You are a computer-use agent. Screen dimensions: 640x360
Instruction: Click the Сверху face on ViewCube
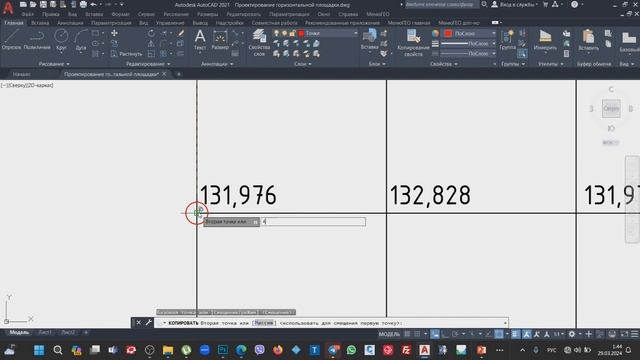pyautogui.click(x=611, y=109)
